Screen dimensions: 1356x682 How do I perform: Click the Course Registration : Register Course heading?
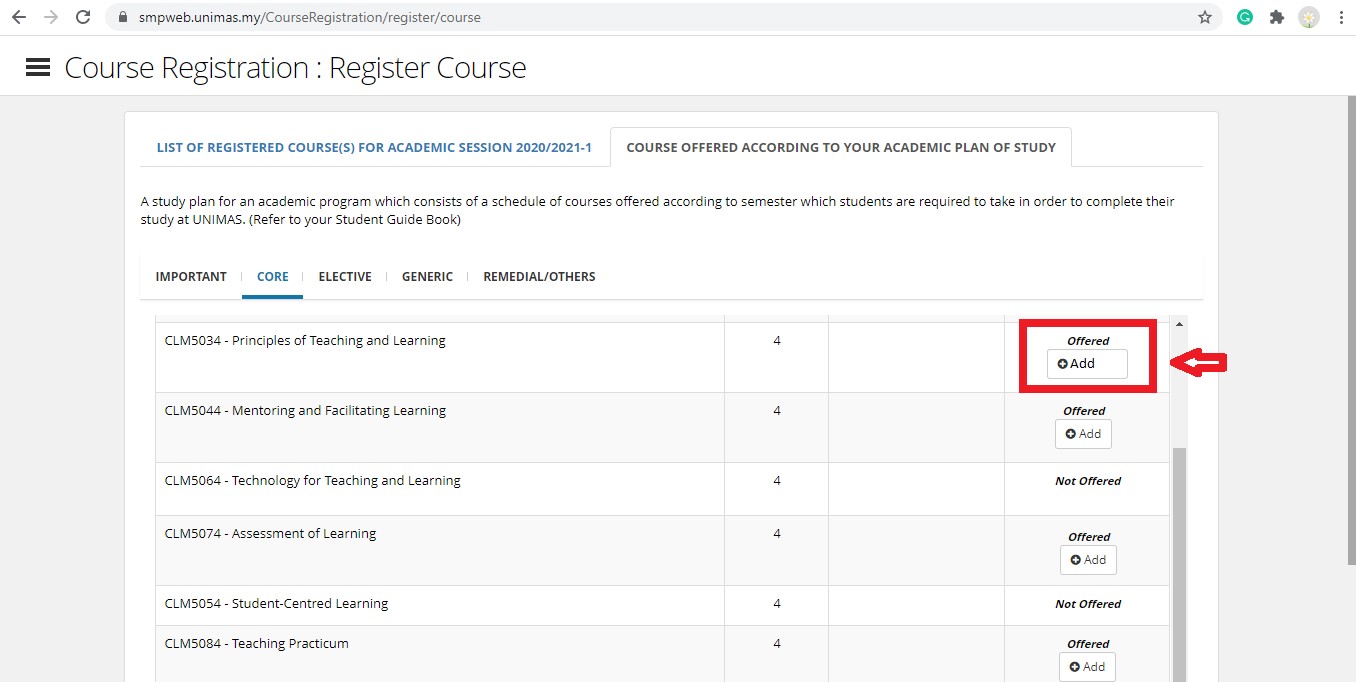(295, 68)
